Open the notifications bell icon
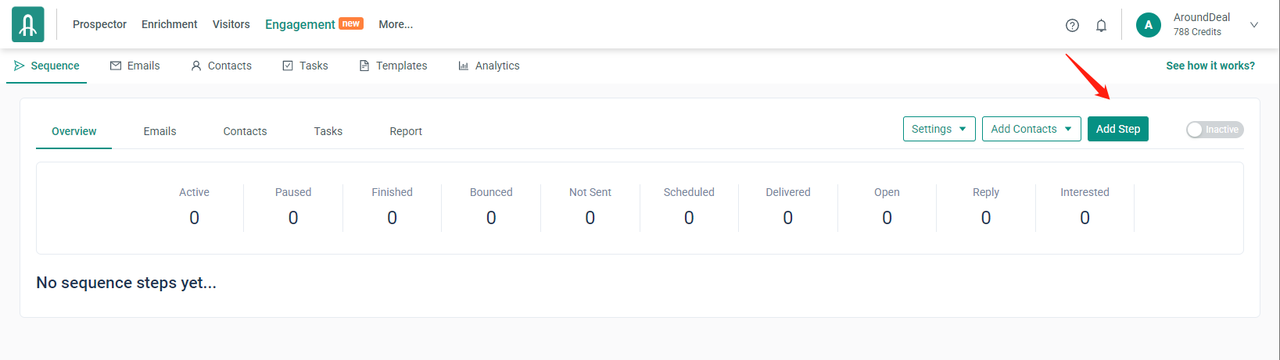Image resolution: width=1280 pixels, height=360 pixels. [1101, 25]
